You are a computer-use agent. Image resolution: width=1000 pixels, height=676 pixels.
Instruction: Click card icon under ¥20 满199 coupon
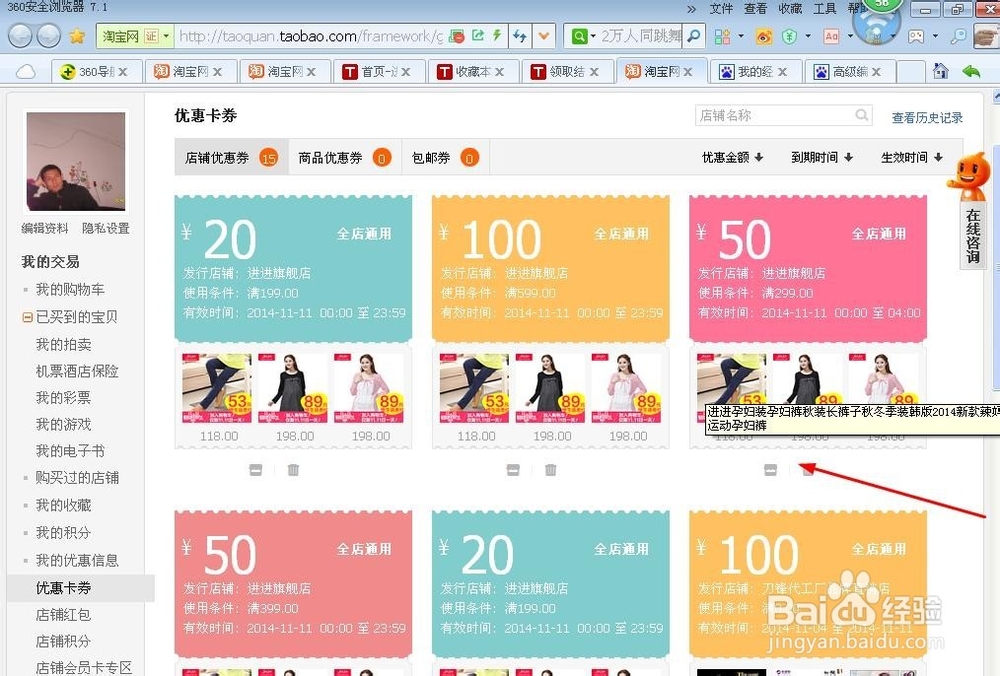(x=256, y=470)
